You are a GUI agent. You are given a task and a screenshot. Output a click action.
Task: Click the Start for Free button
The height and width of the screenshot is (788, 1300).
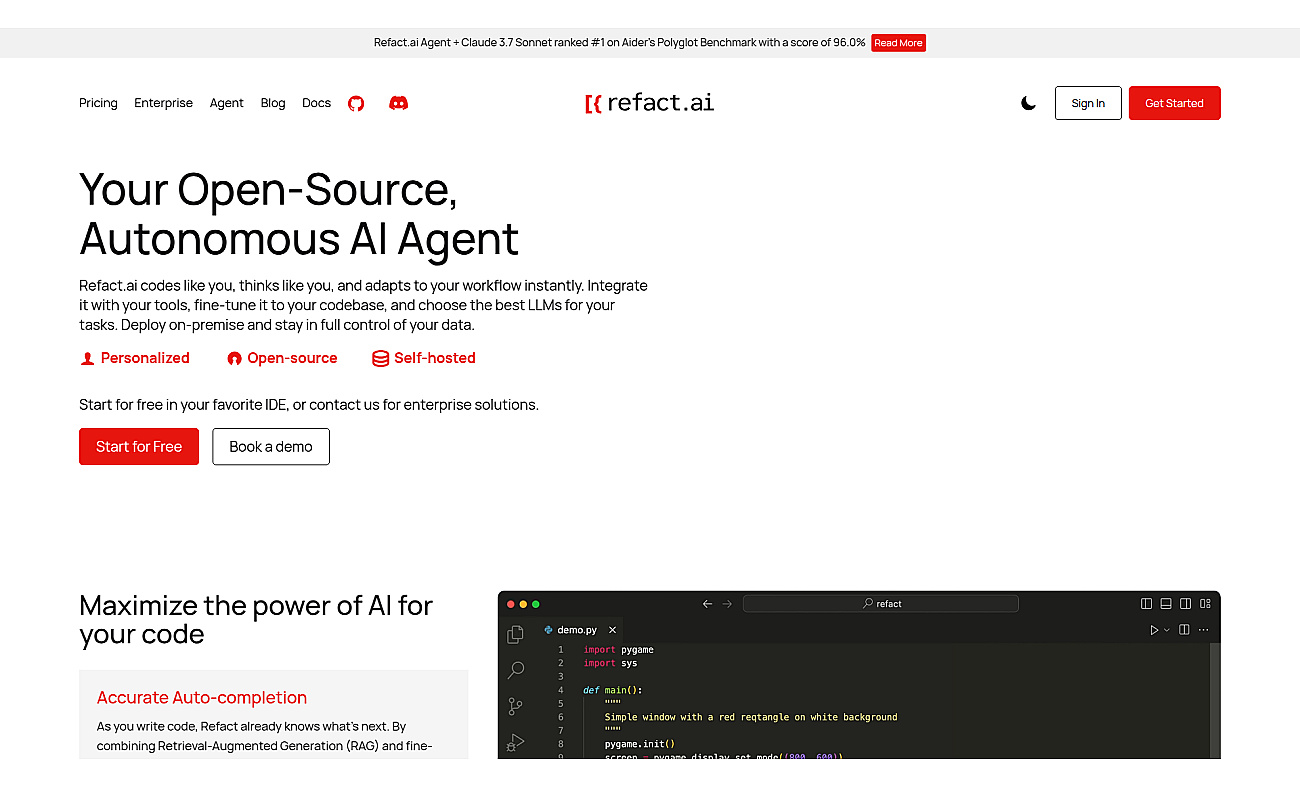pos(139,447)
